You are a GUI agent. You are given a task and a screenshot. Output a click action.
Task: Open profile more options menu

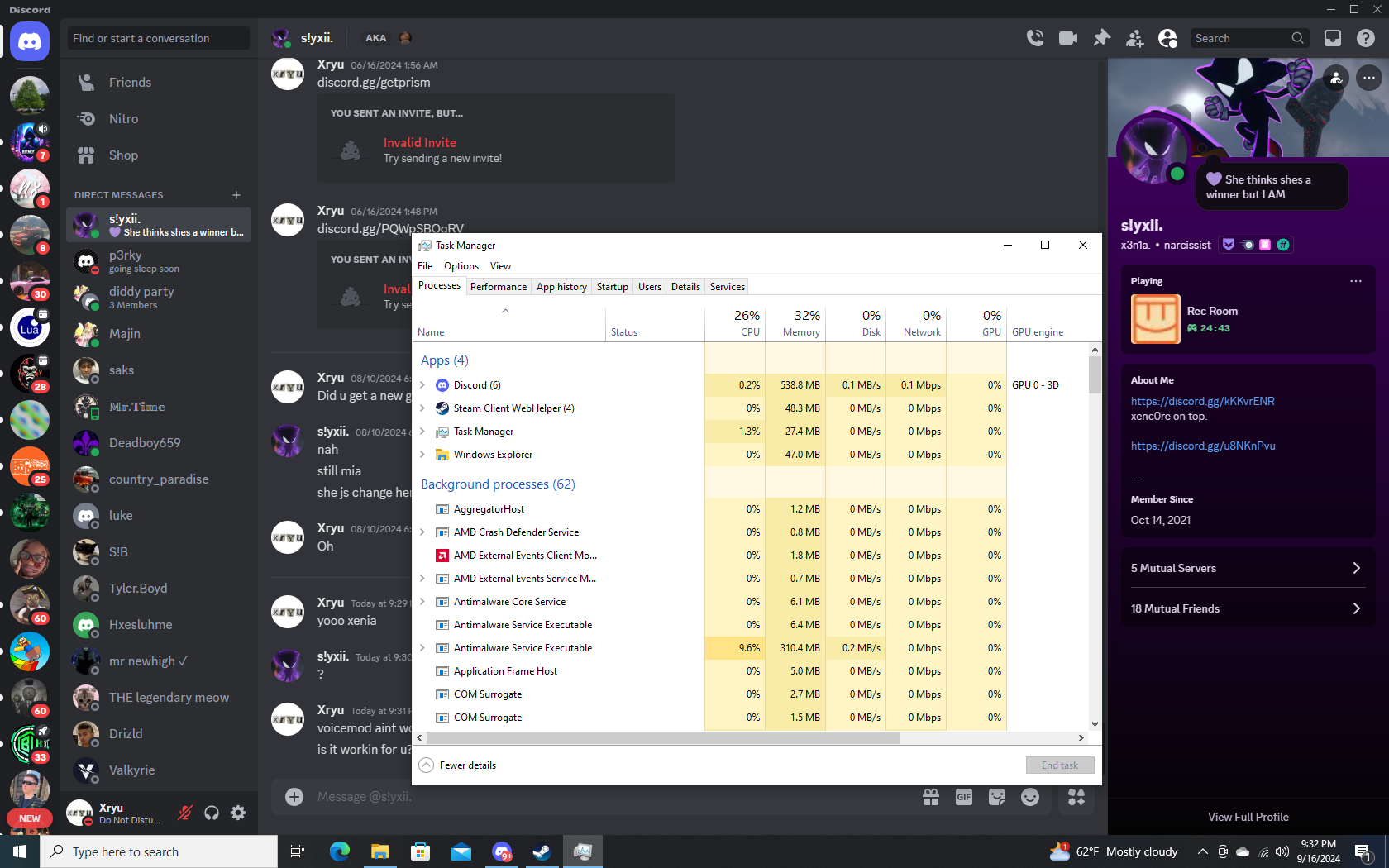pyautogui.click(x=1369, y=78)
